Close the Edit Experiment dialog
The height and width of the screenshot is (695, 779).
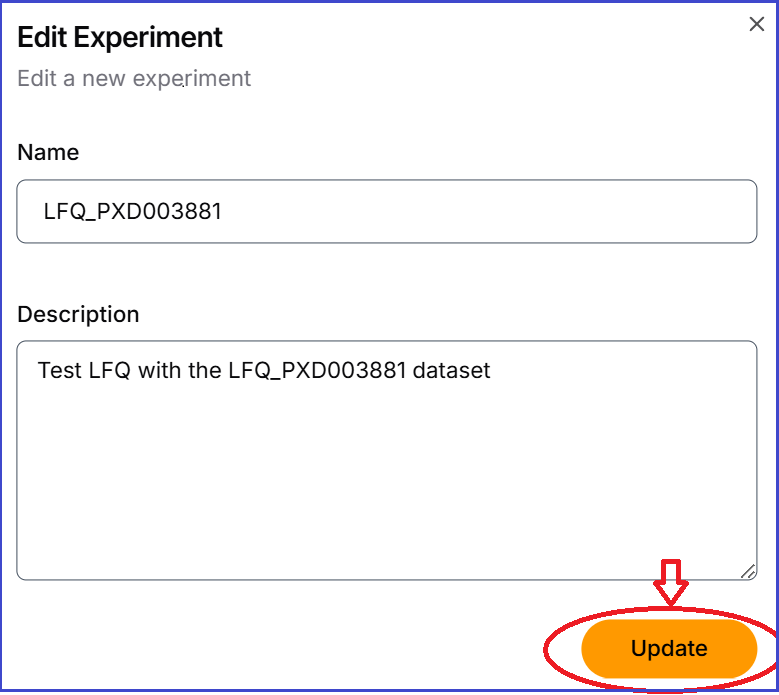(757, 25)
